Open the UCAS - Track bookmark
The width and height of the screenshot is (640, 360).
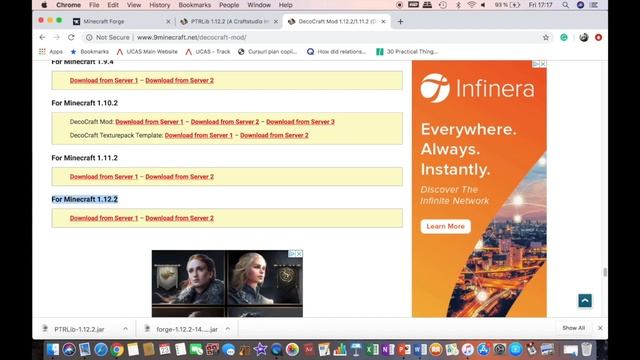coord(208,51)
